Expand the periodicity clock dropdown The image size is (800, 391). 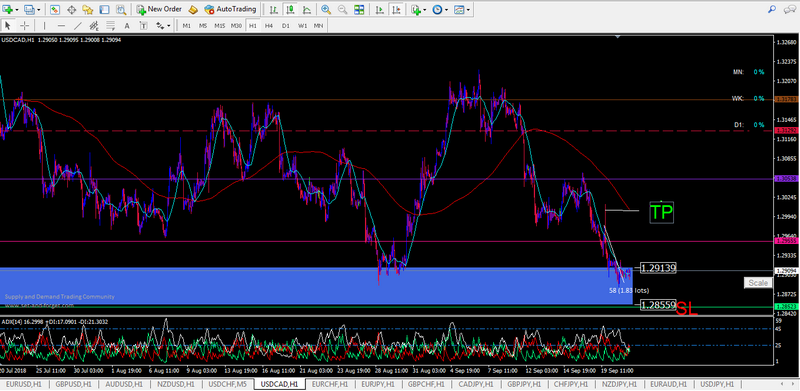446,10
